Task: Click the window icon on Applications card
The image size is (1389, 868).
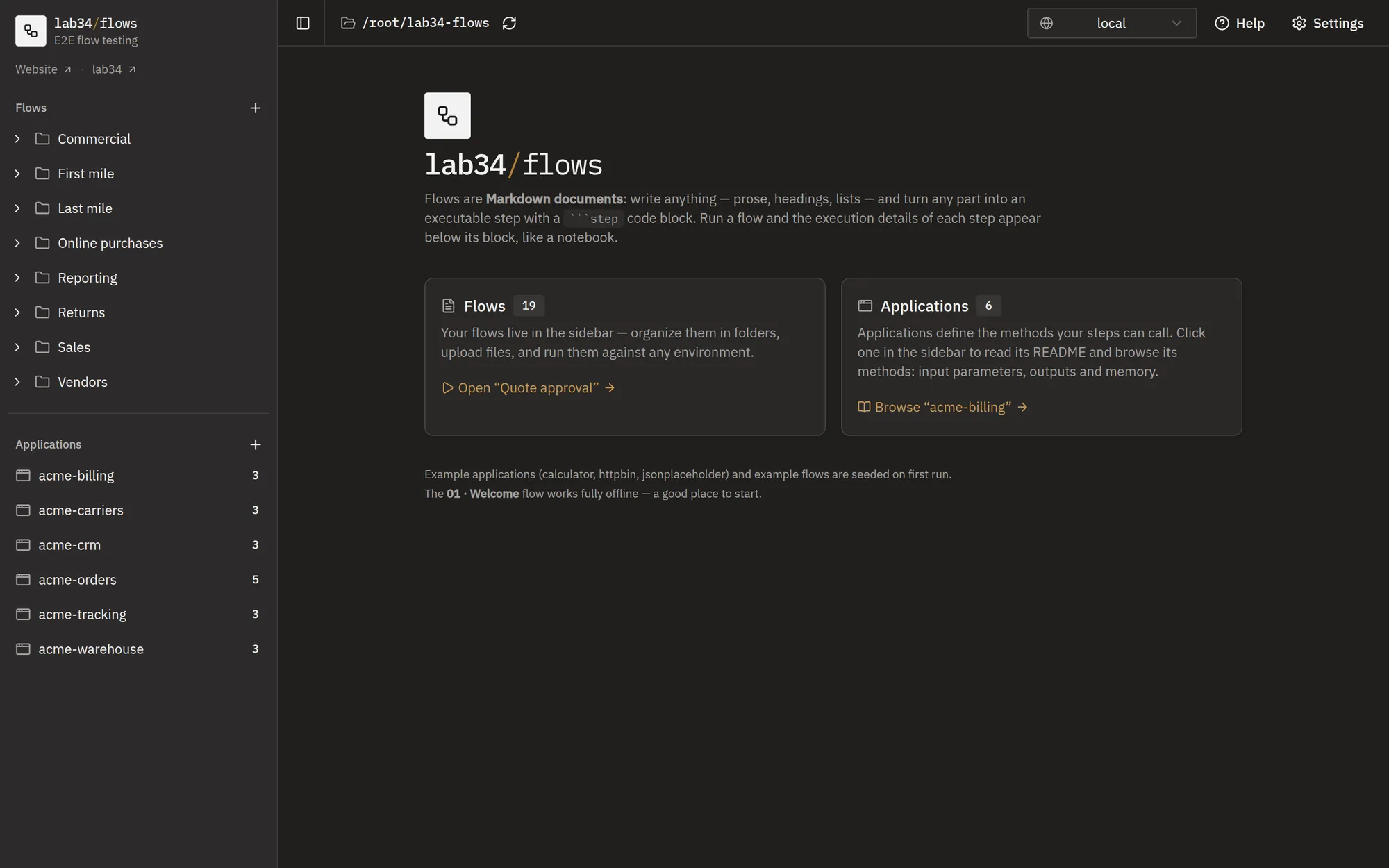Action: (x=865, y=306)
